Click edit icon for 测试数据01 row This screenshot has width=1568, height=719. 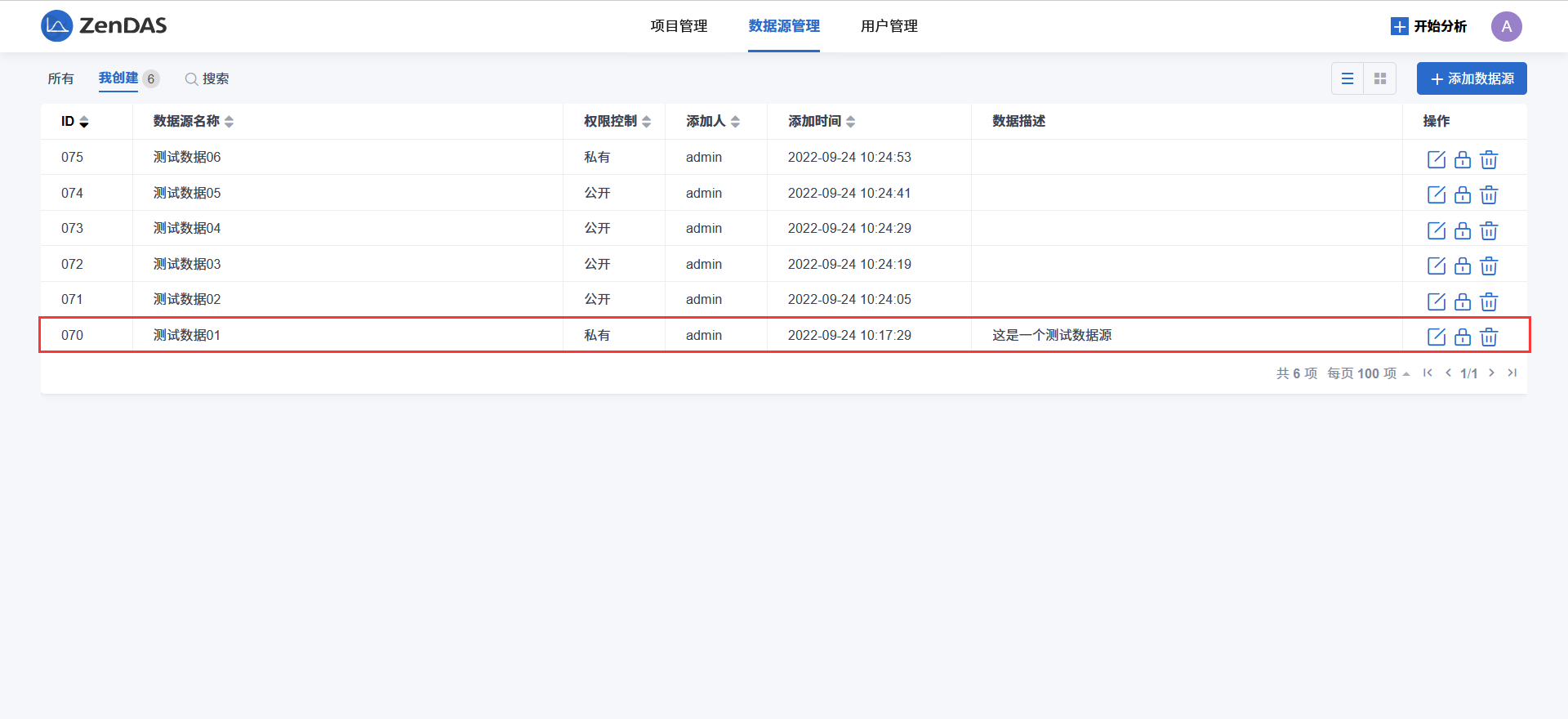[x=1436, y=337]
